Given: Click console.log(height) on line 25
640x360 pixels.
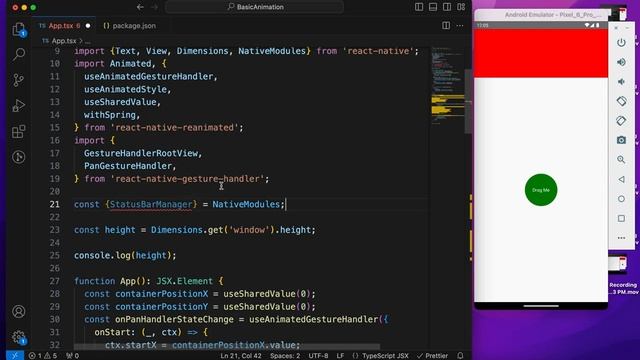Looking at the screenshot, I should pos(125,256).
